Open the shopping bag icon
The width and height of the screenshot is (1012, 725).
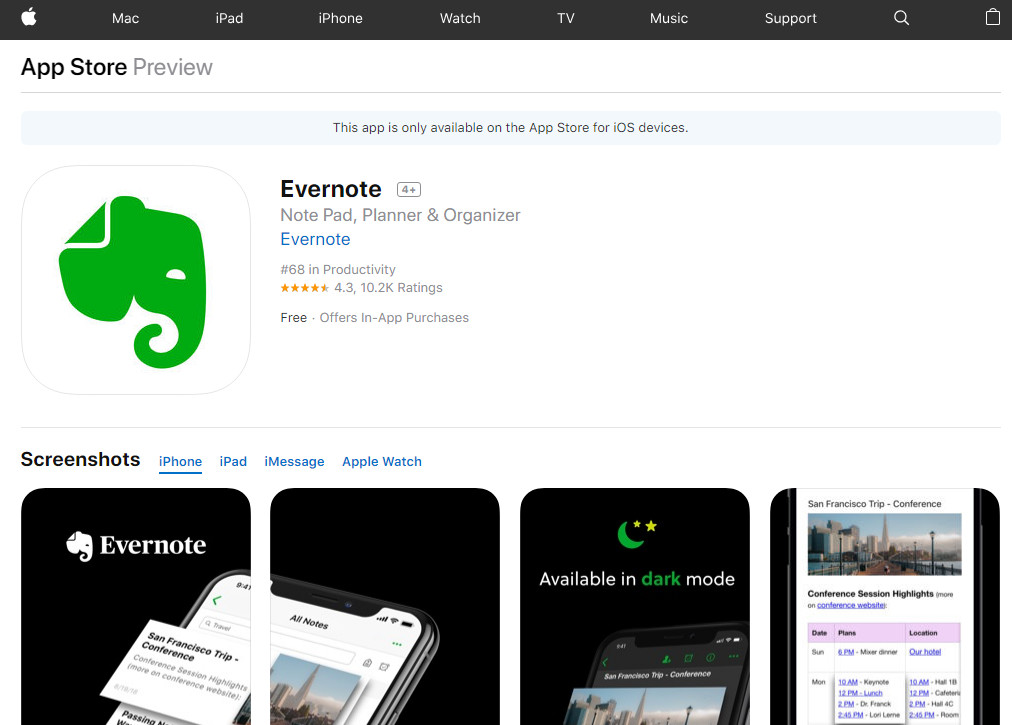point(993,17)
